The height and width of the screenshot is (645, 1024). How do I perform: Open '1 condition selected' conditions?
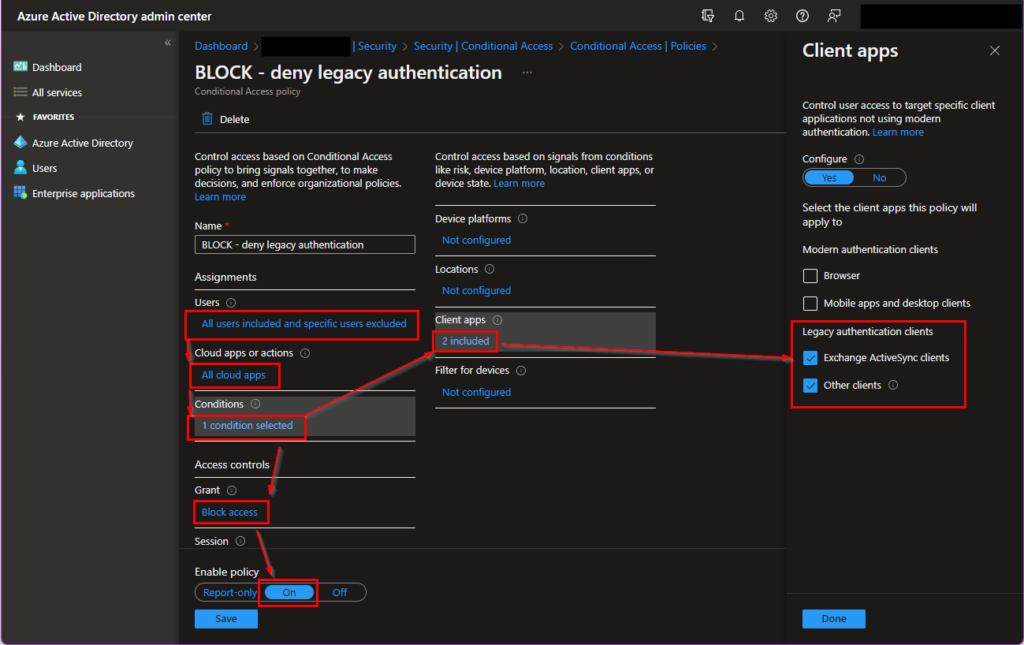coord(247,426)
